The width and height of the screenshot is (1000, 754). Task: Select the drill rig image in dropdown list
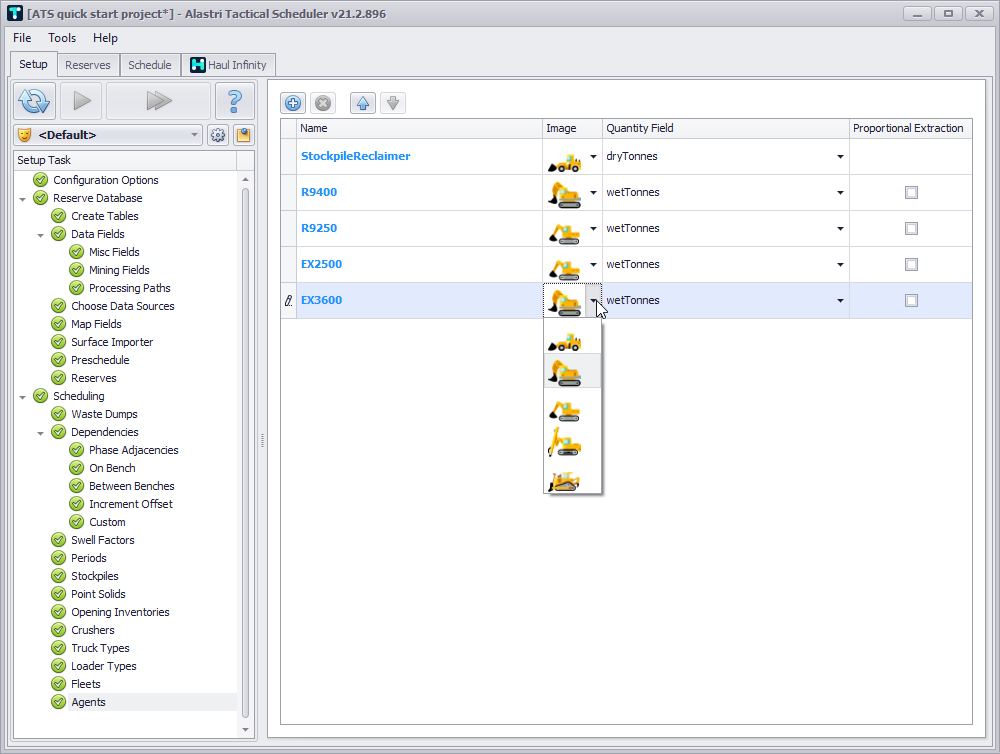click(565, 442)
